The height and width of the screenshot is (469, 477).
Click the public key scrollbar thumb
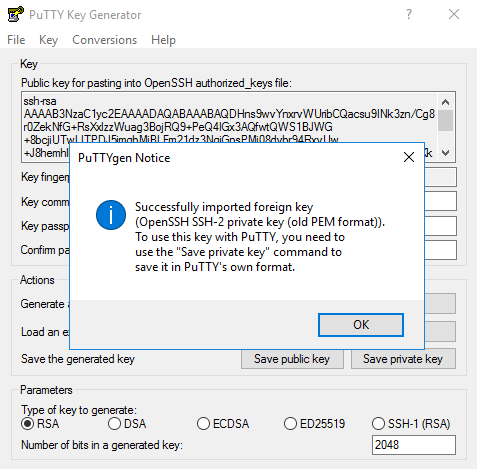point(445,121)
